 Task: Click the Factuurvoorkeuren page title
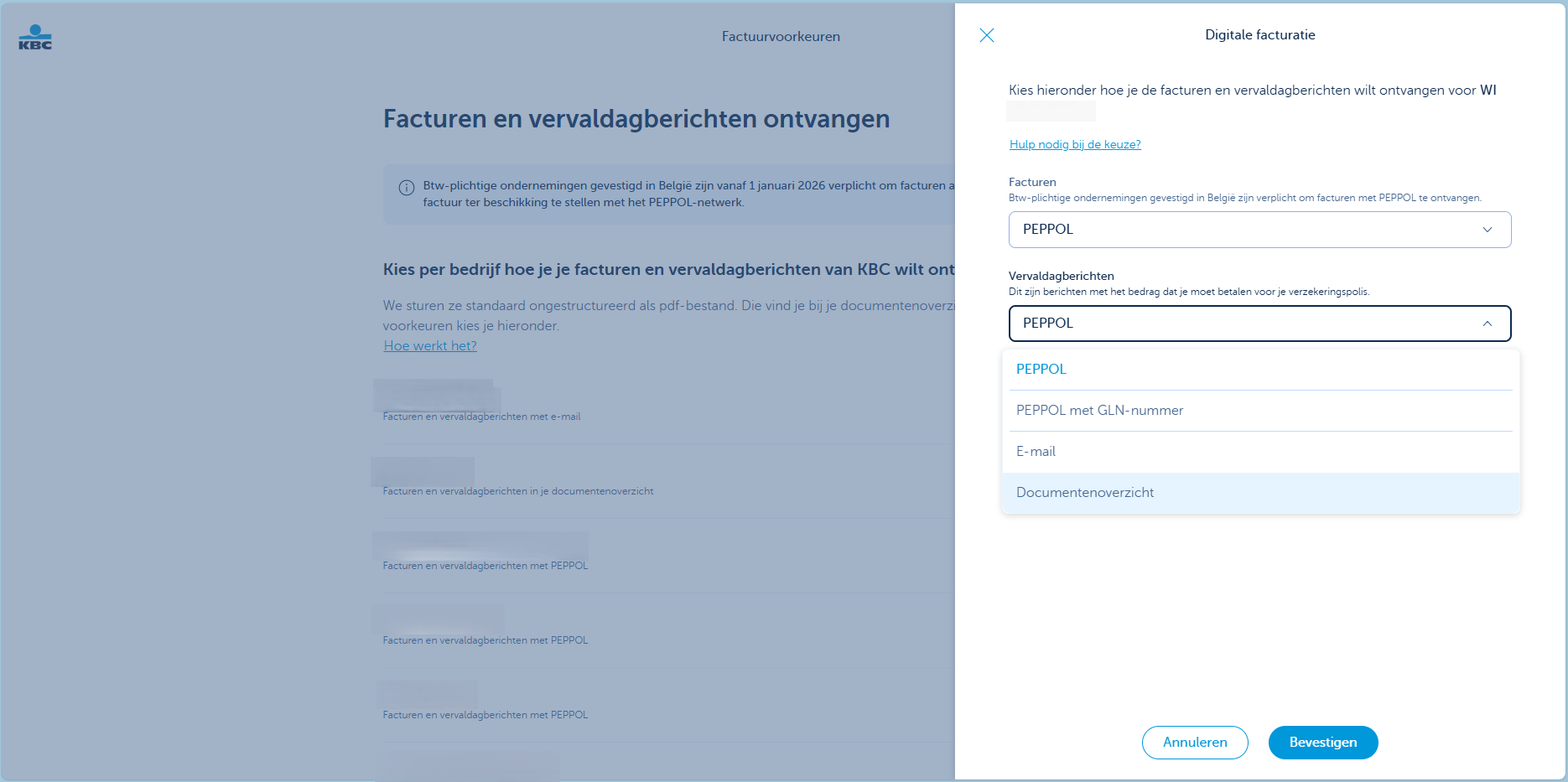click(781, 37)
